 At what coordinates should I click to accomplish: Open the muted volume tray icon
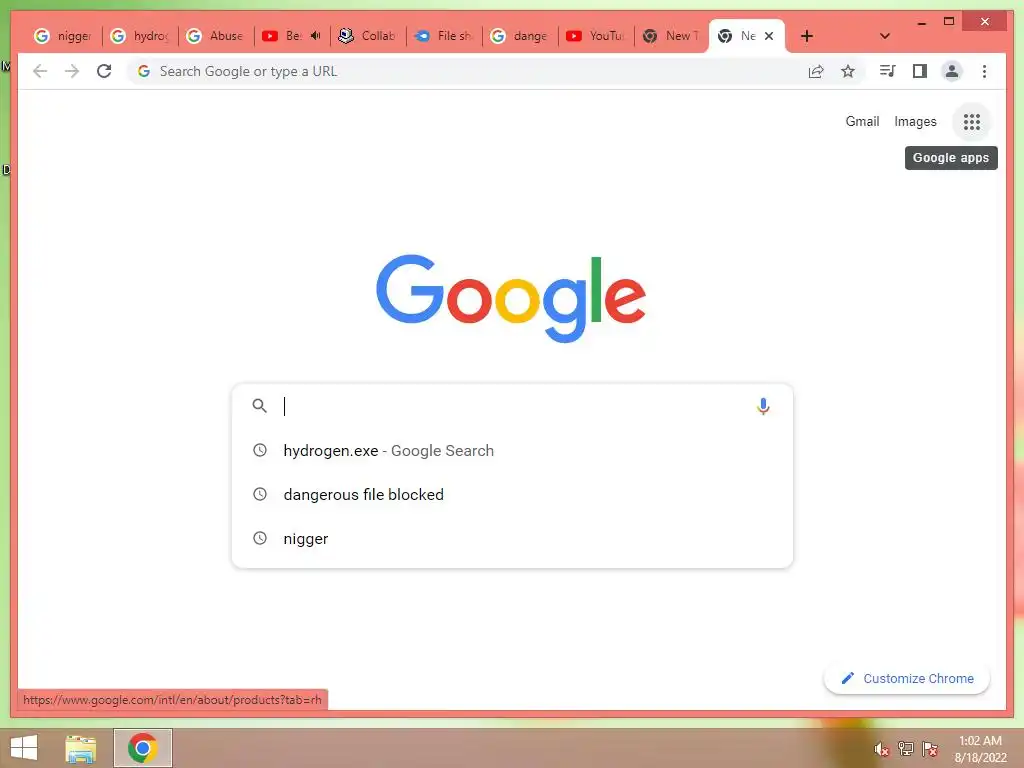click(x=881, y=749)
